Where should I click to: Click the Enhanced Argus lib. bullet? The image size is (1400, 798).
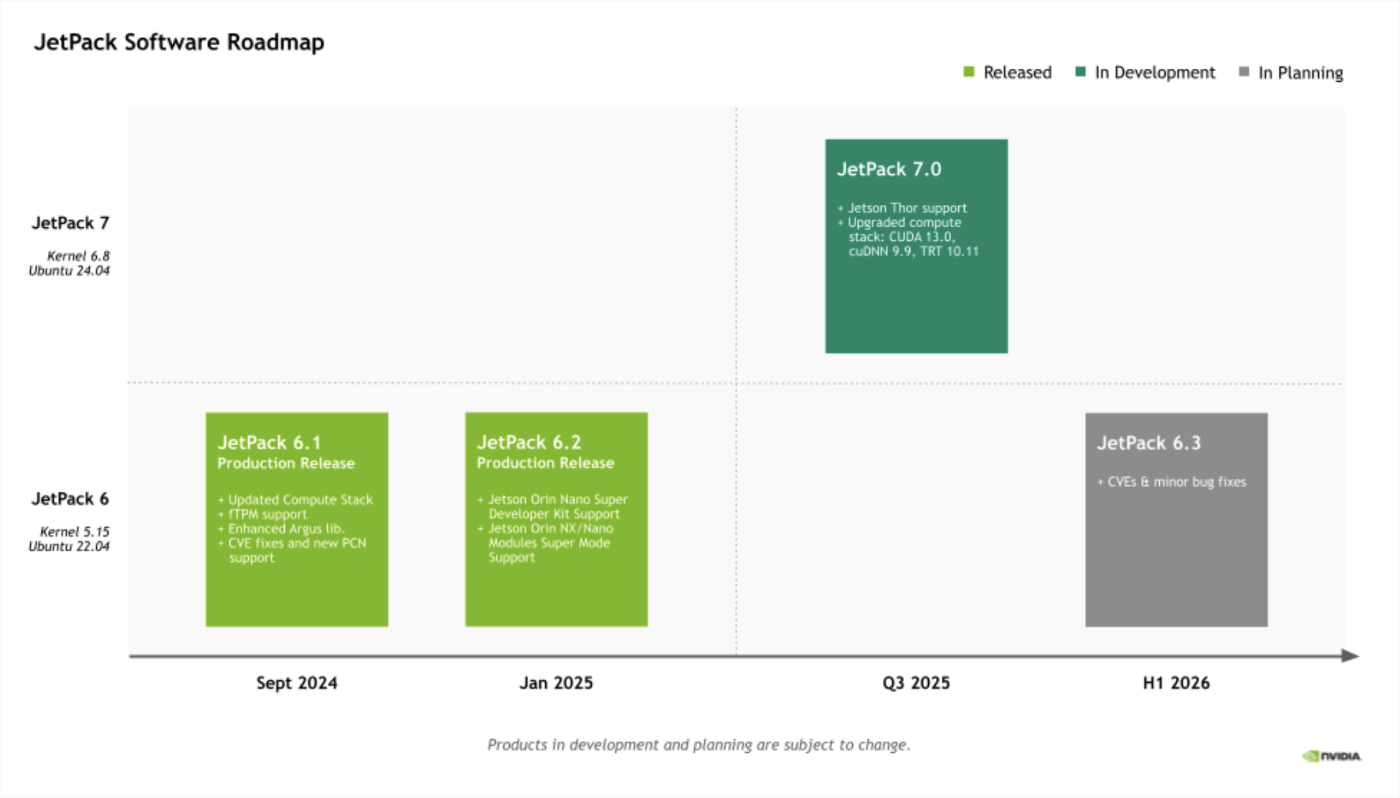[x=282, y=528]
